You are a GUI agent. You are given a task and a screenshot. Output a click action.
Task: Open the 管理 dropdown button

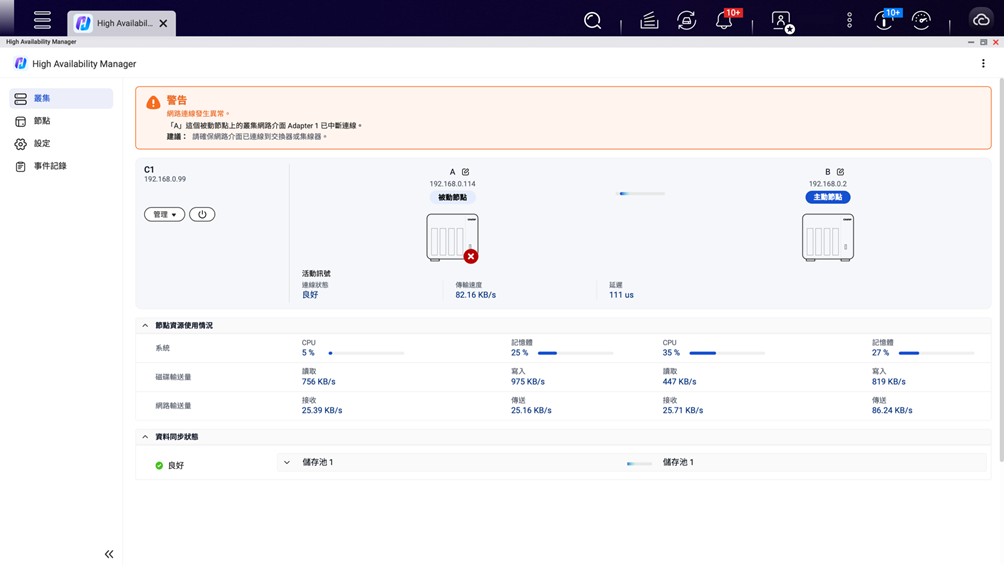coord(165,215)
